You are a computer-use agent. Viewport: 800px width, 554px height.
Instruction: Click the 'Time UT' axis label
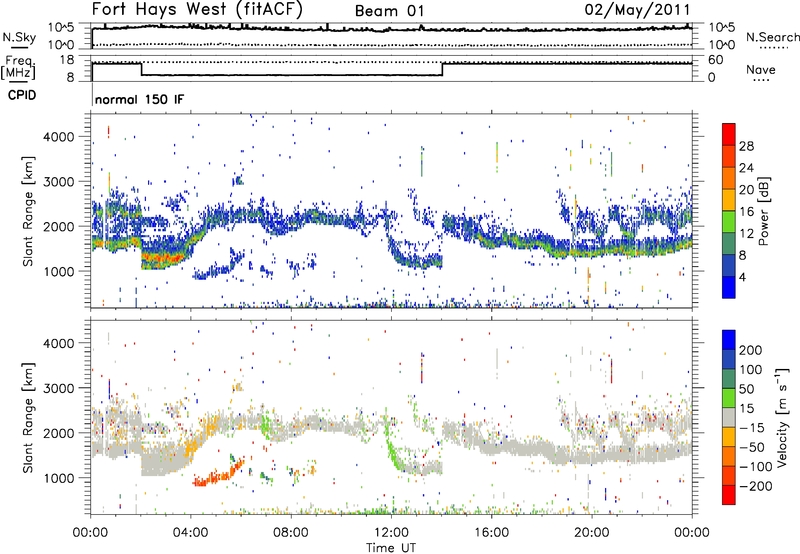(x=391, y=548)
